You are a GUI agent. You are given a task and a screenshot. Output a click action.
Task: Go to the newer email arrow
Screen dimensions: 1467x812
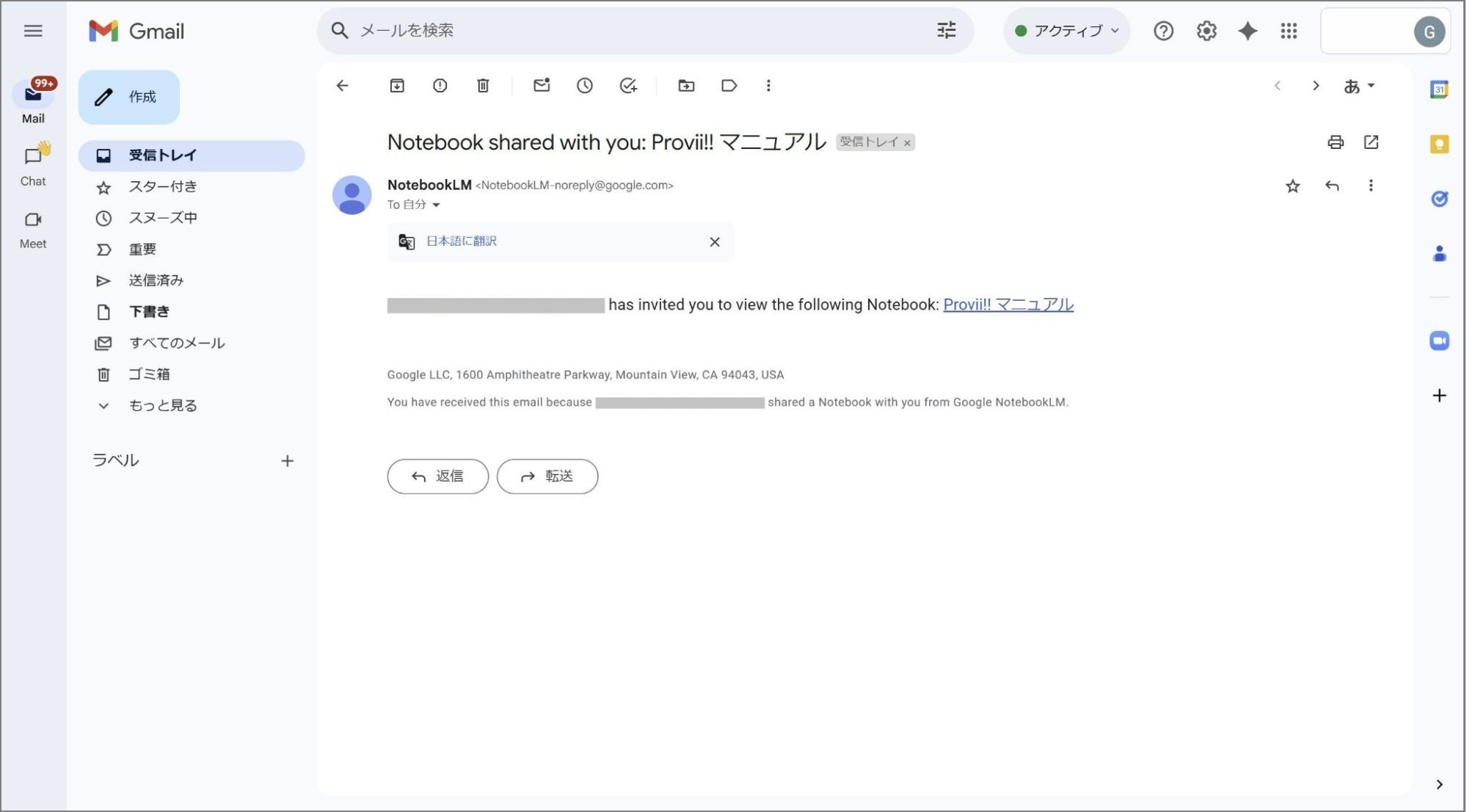(1278, 86)
